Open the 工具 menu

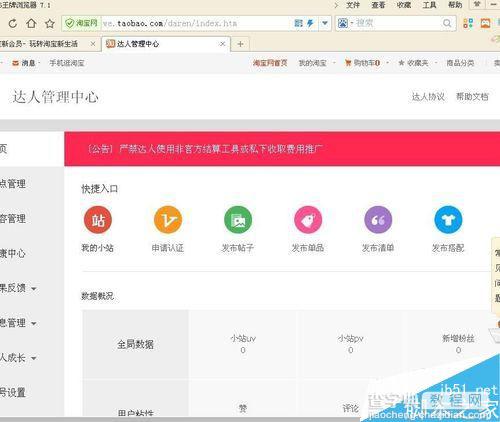[x=429, y=5]
